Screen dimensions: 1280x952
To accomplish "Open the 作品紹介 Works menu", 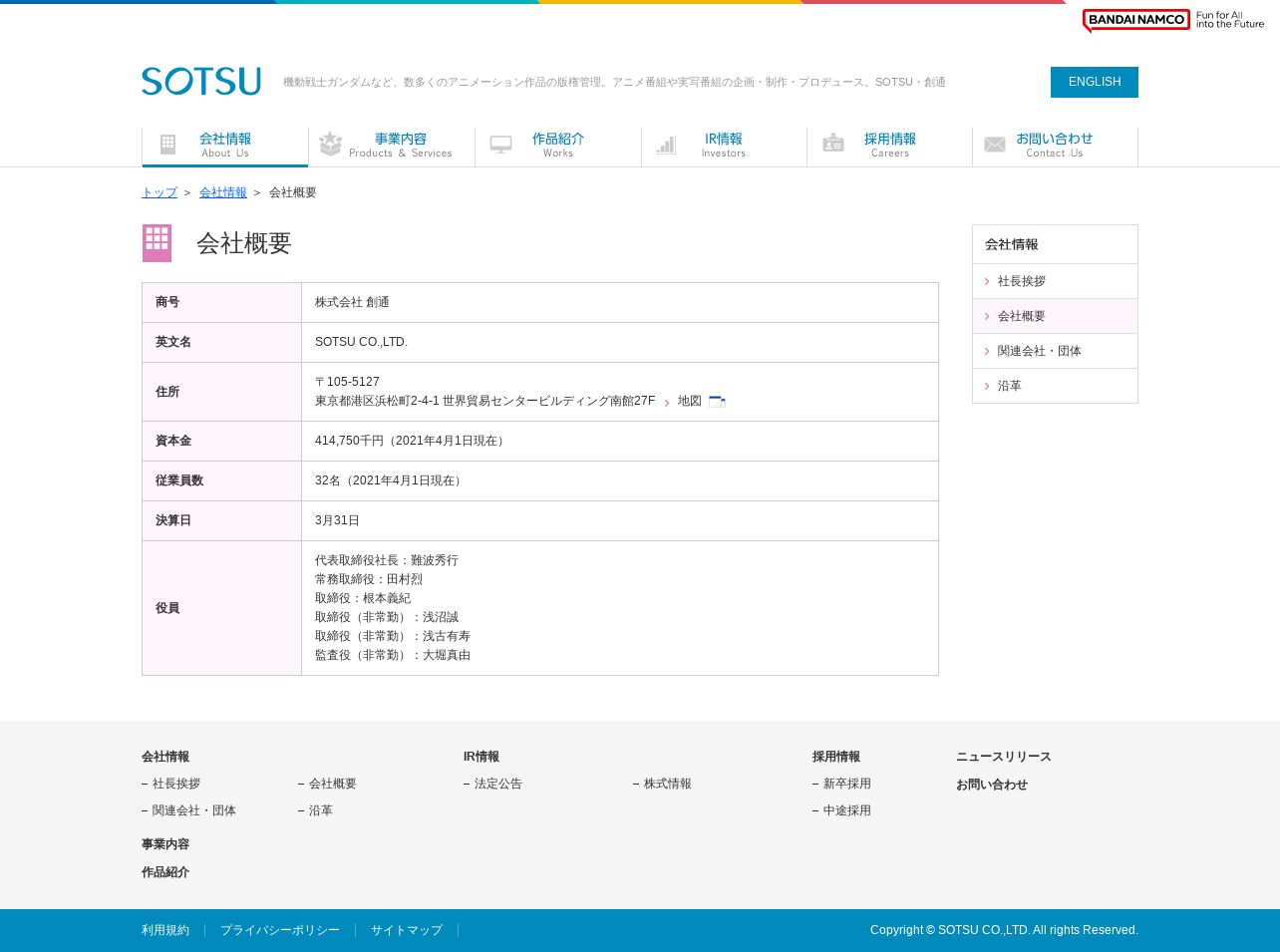I will (558, 147).
